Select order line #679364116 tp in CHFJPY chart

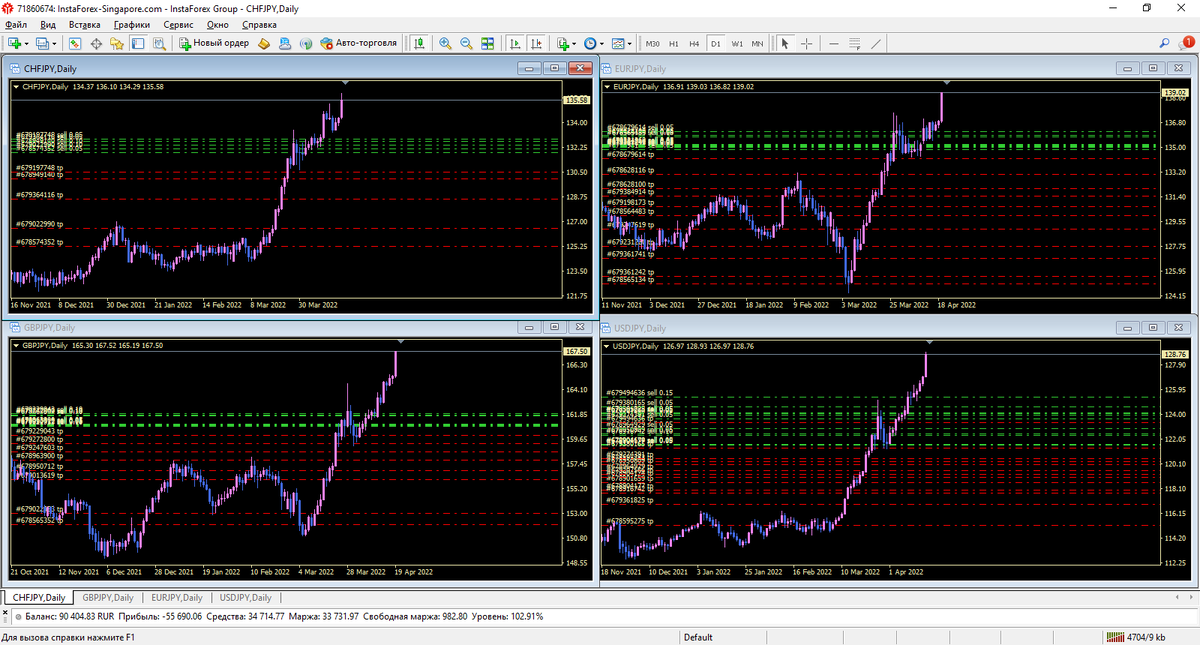click(40, 195)
